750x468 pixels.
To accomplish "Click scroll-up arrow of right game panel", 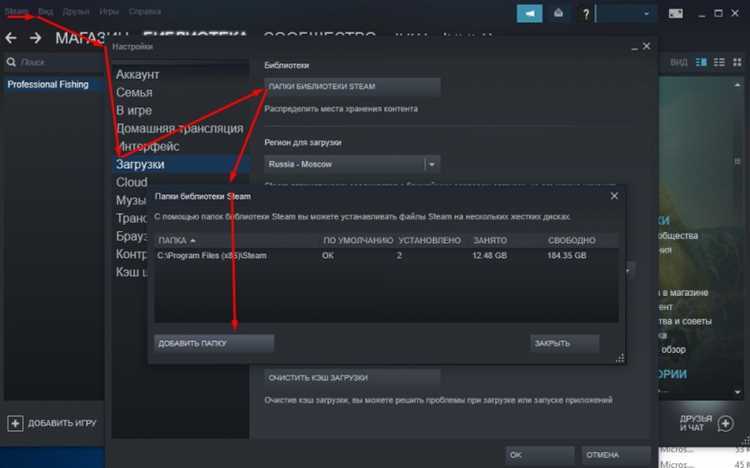I will point(737,85).
